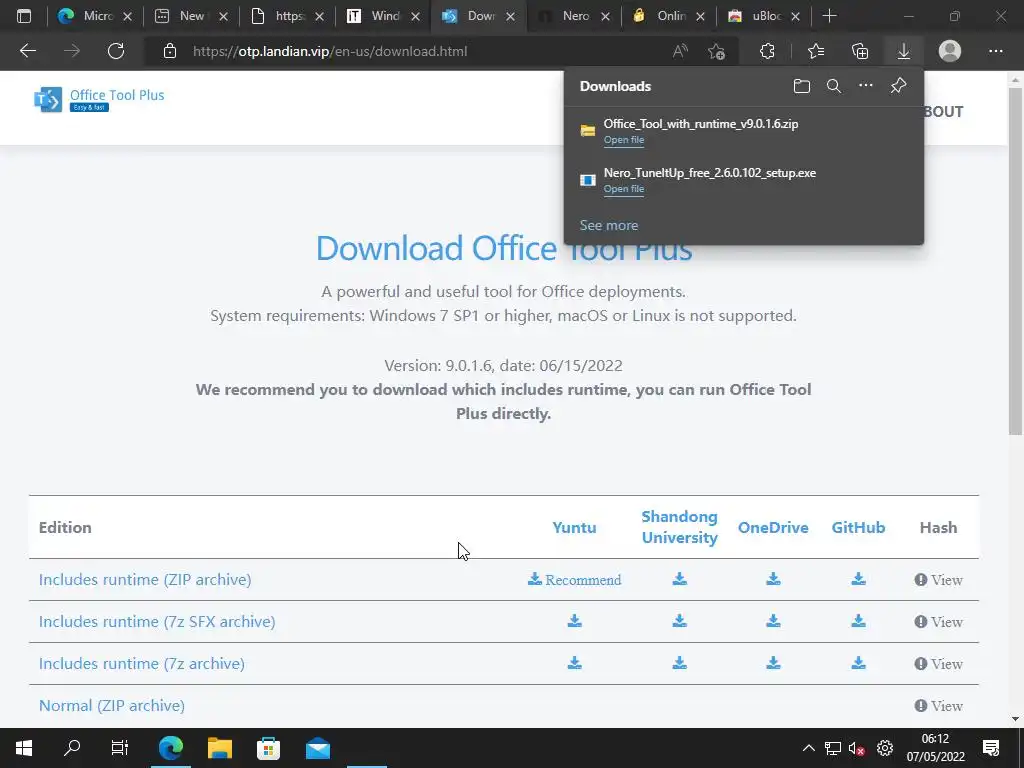Open Windows taskbar search

pos(72,748)
